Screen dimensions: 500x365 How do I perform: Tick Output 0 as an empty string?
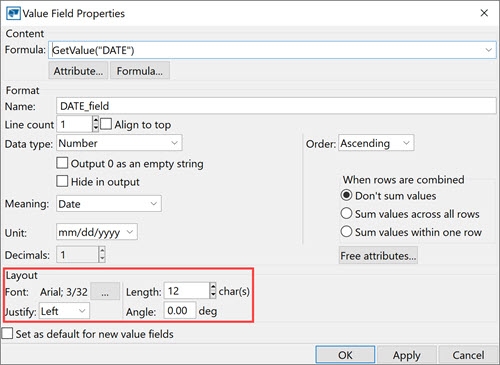click(x=62, y=163)
